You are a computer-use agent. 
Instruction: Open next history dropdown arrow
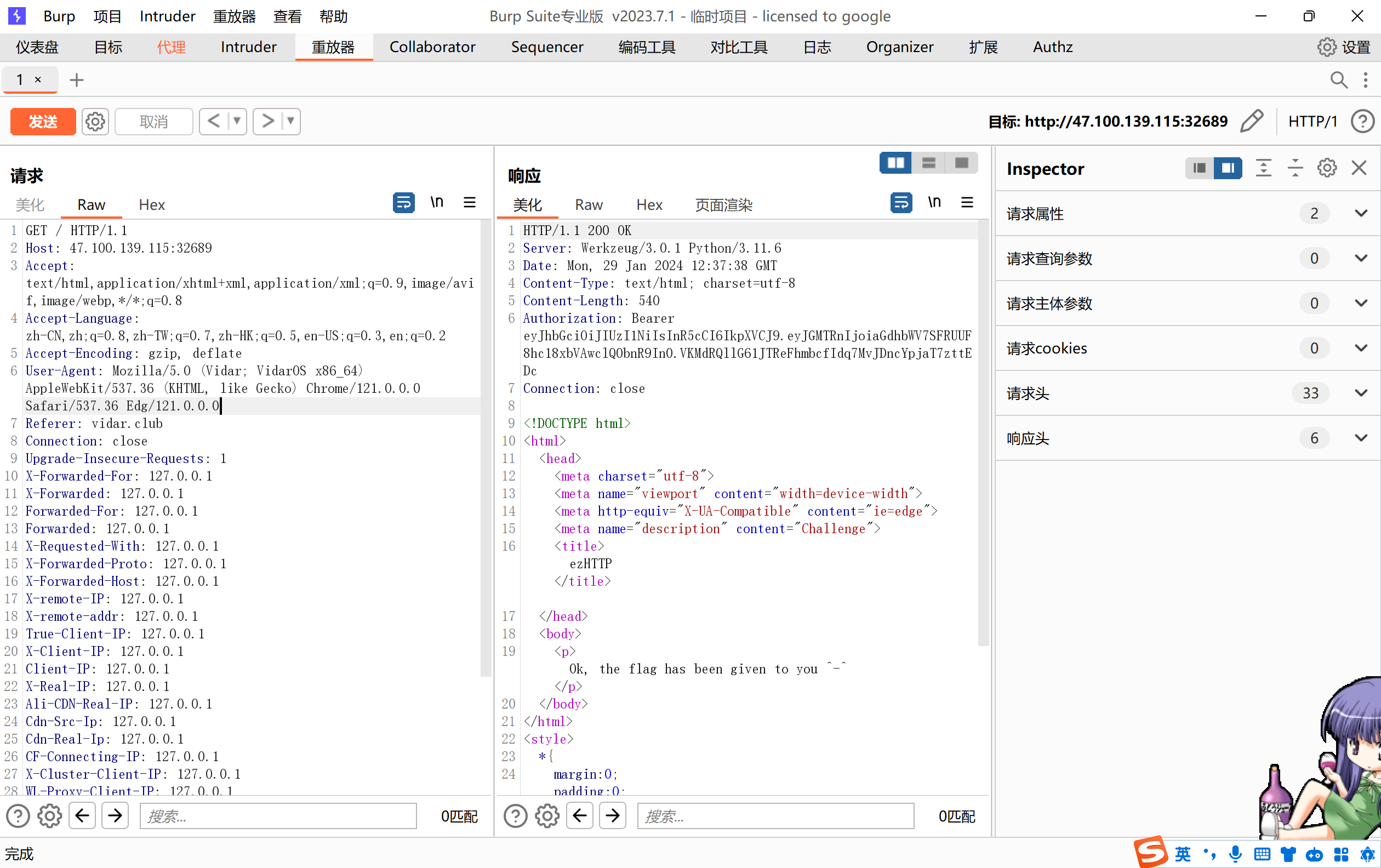tap(291, 121)
